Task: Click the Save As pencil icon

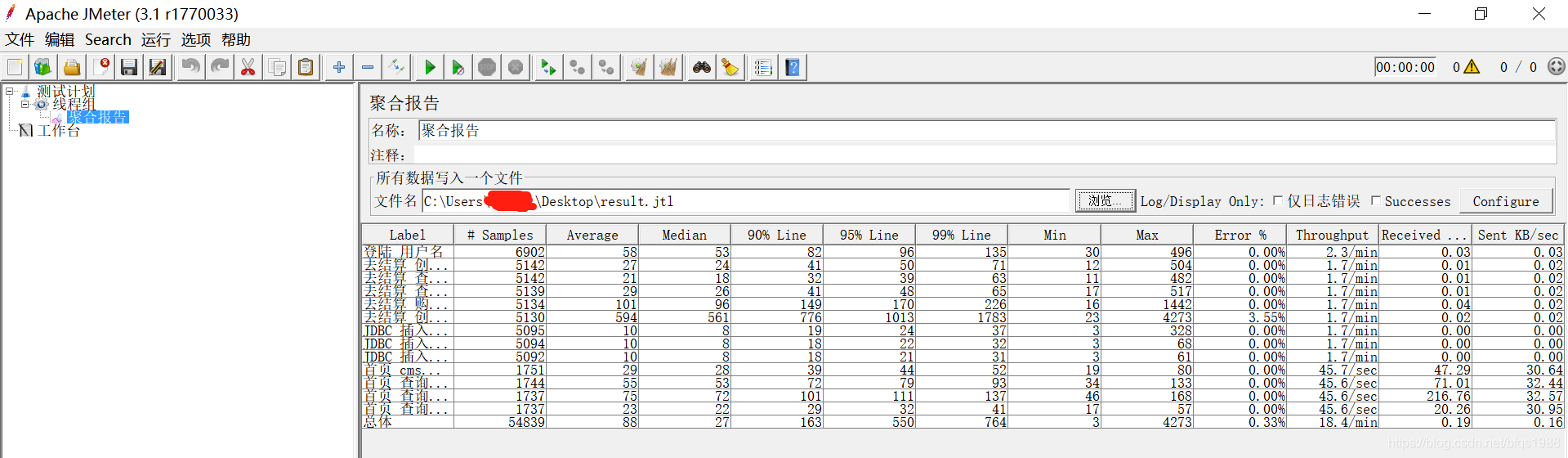Action: pos(157,67)
